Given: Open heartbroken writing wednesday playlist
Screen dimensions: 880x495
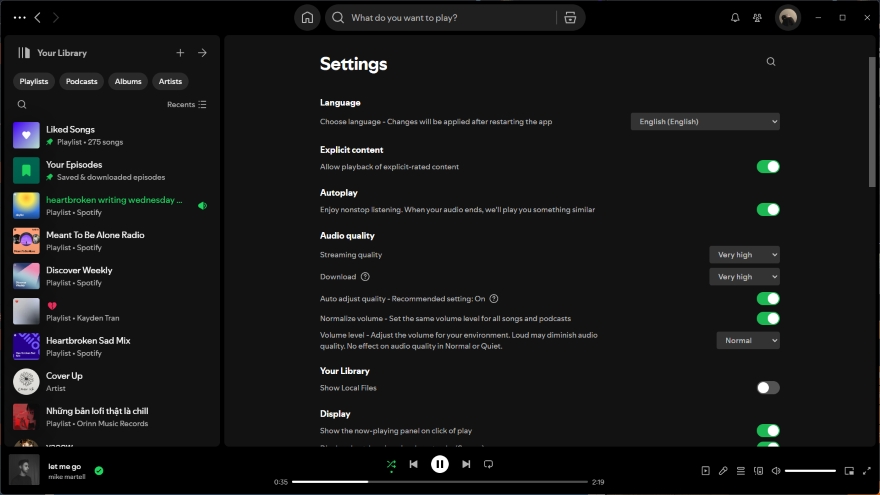Looking at the screenshot, I should click(111, 205).
